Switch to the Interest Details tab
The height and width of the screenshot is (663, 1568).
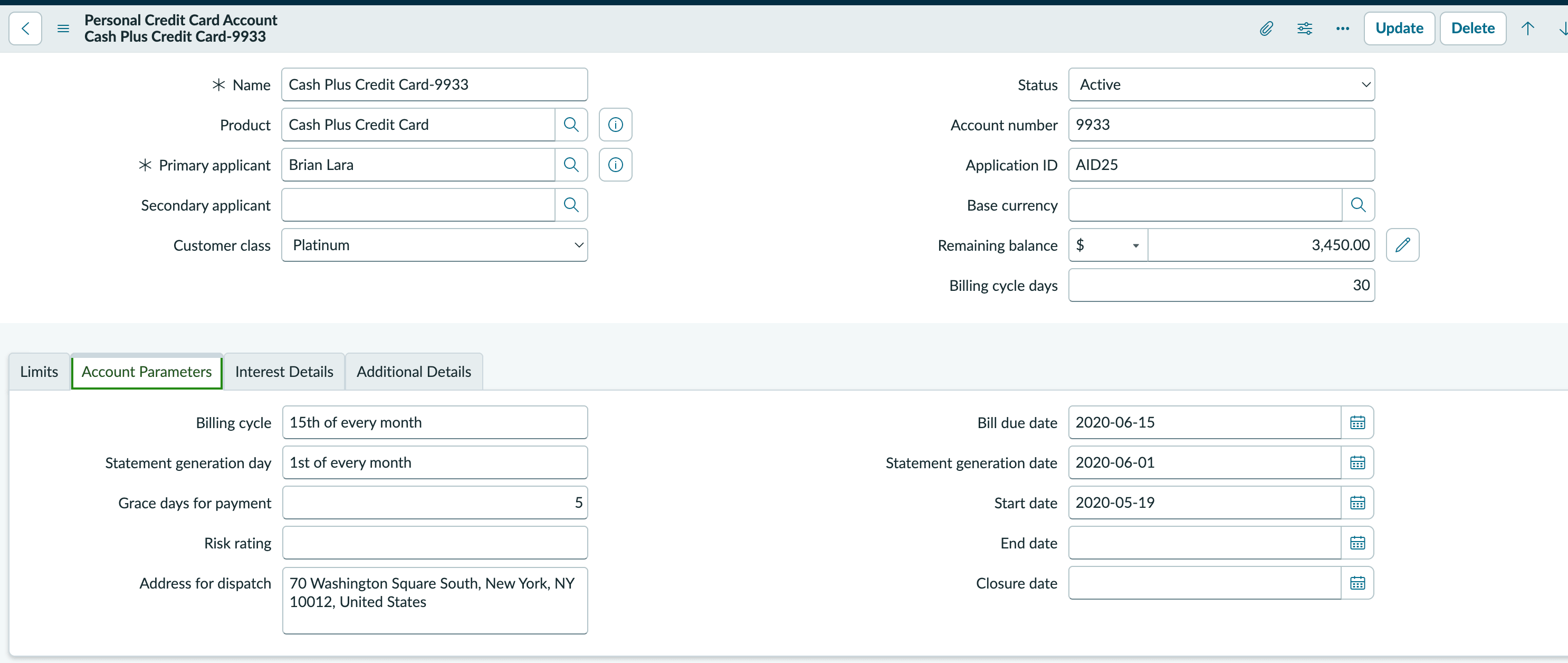[x=284, y=372]
